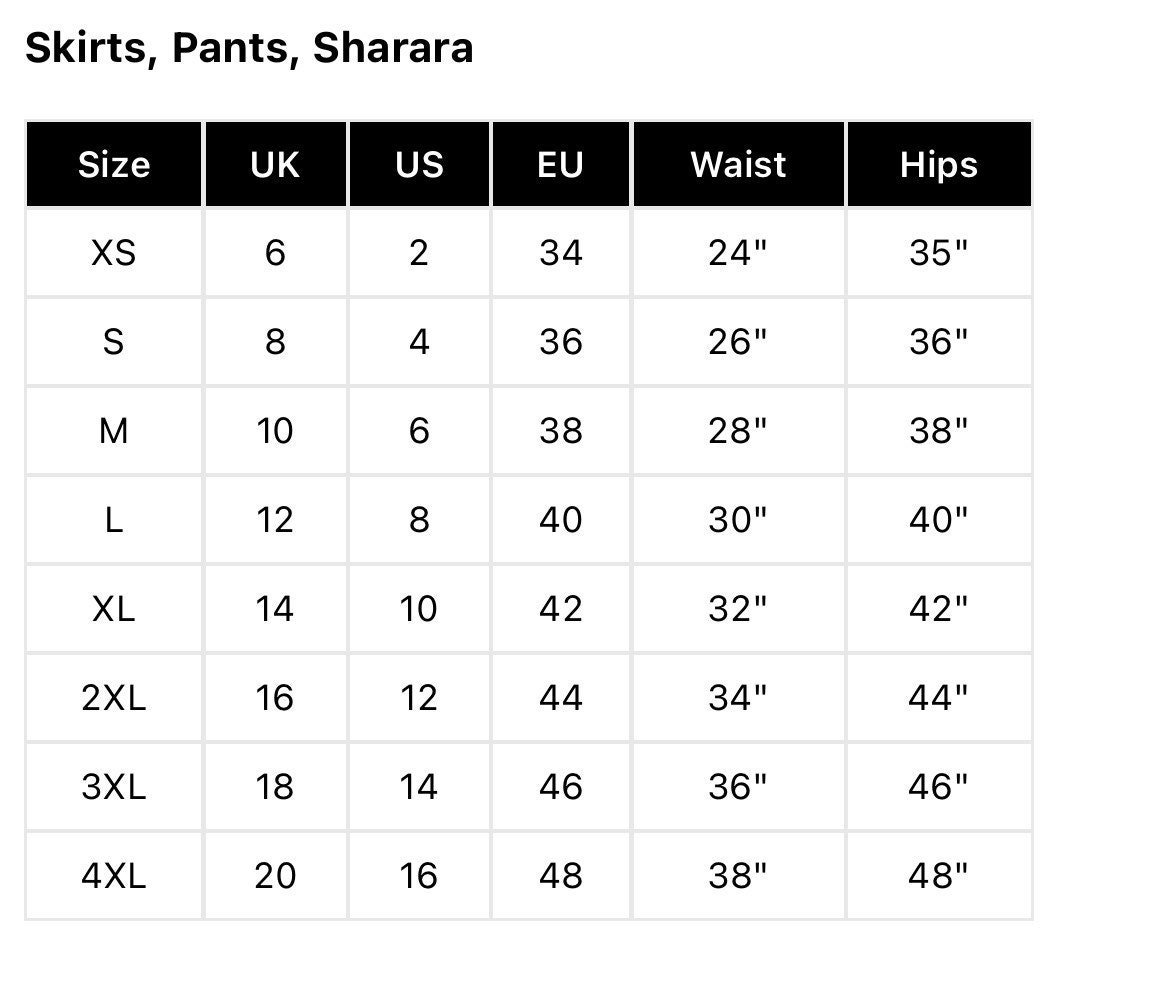Select the XS size cell

(x=113, y=253)
